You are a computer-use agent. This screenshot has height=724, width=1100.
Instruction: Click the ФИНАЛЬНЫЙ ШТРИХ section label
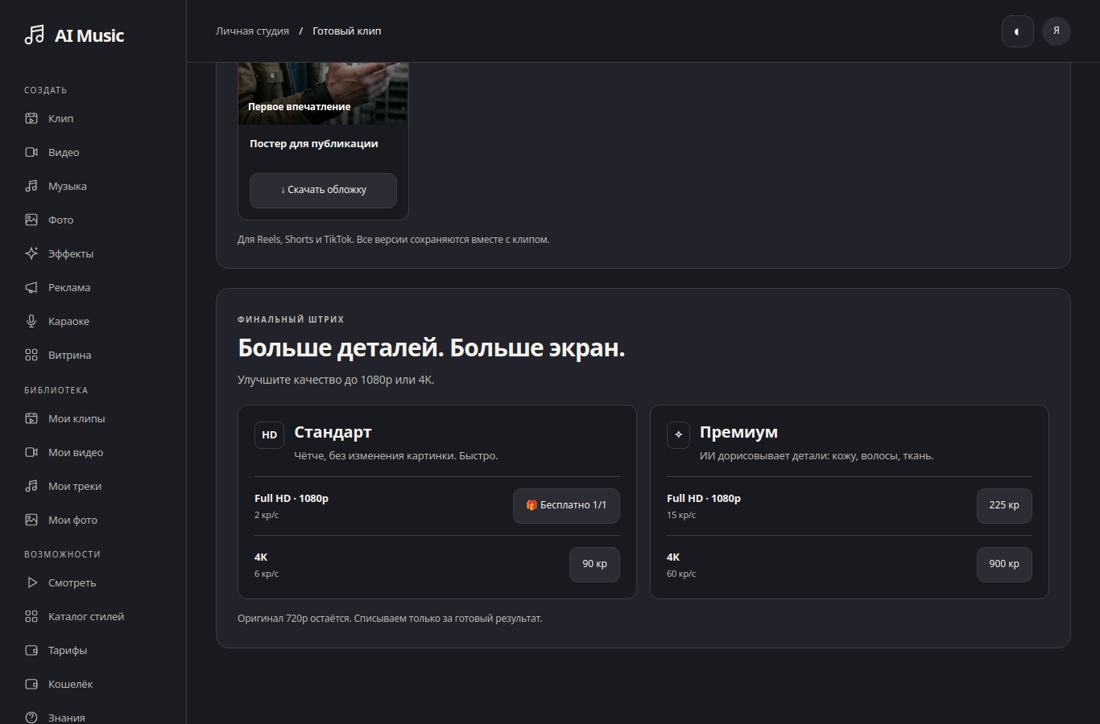coord(290,319)
